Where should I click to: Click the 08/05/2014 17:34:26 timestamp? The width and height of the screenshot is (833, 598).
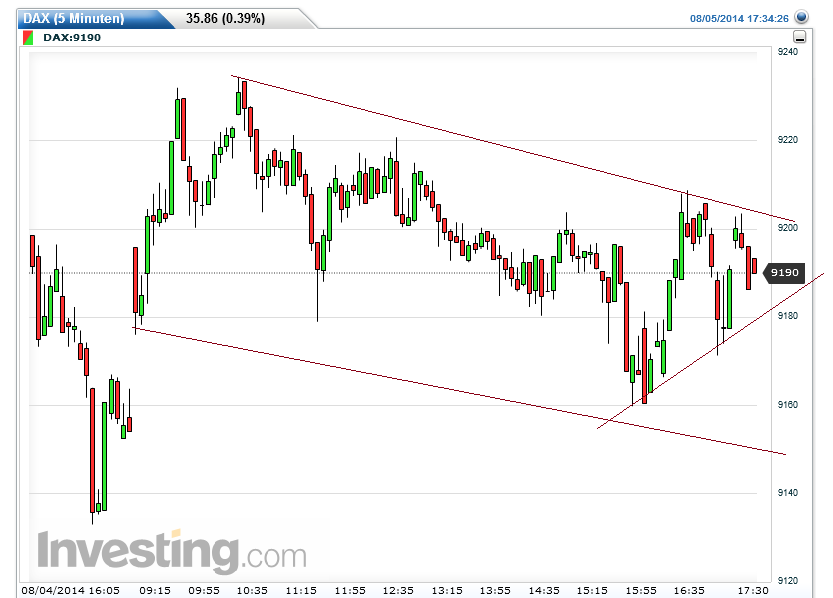[739, 19]
